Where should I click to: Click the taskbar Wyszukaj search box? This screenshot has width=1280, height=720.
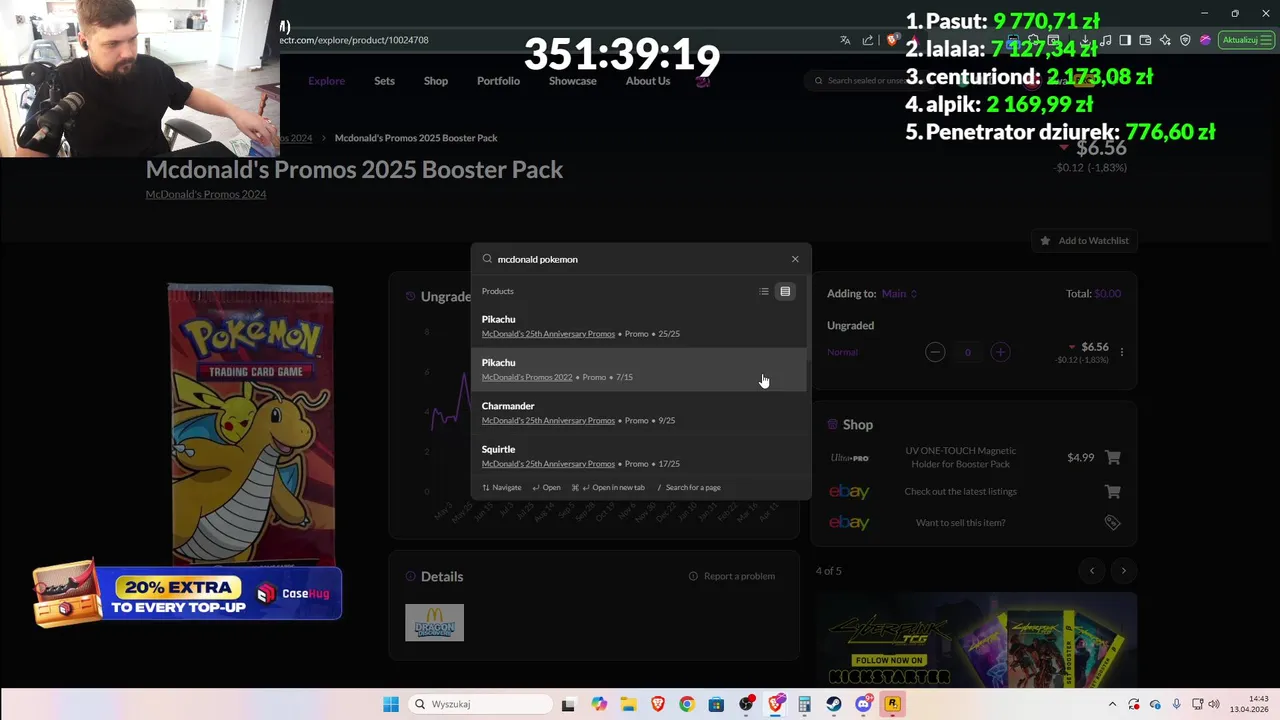(481, 704)
